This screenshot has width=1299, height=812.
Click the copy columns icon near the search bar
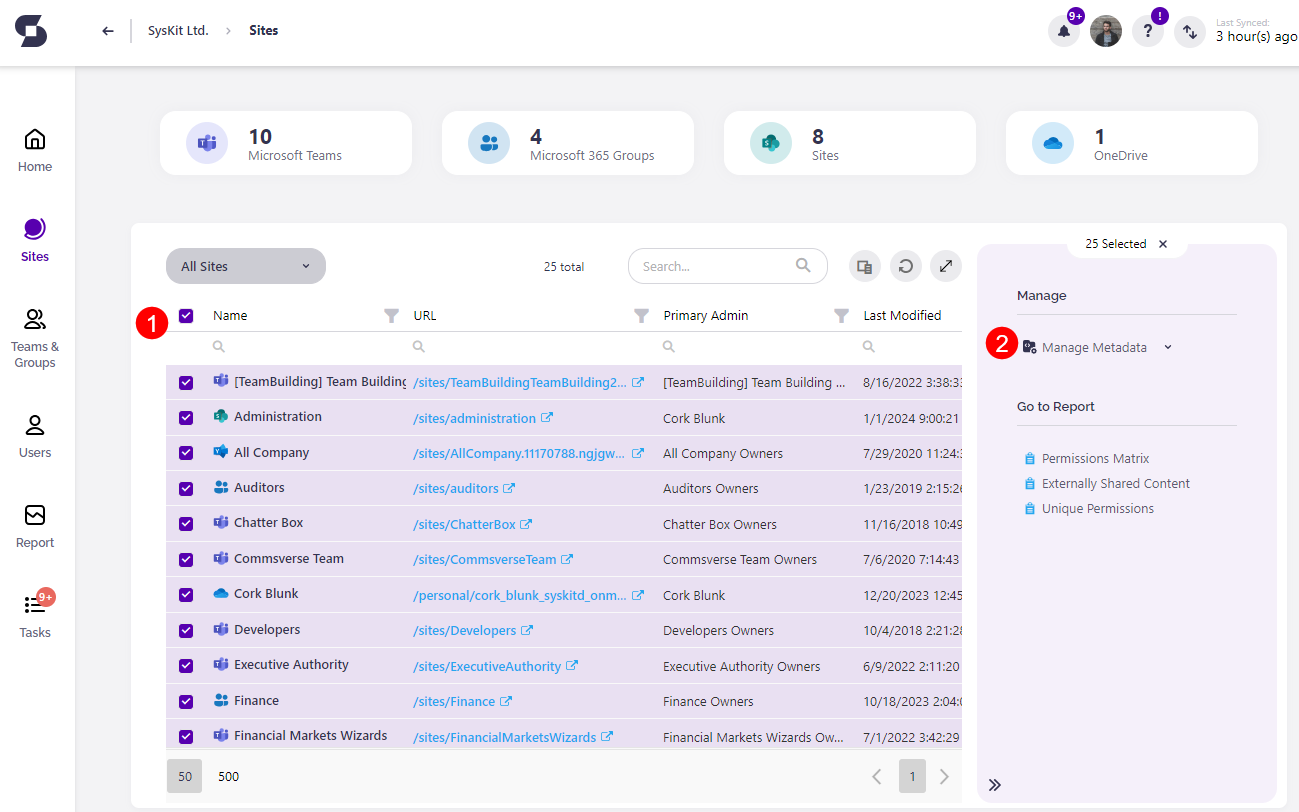864,266
